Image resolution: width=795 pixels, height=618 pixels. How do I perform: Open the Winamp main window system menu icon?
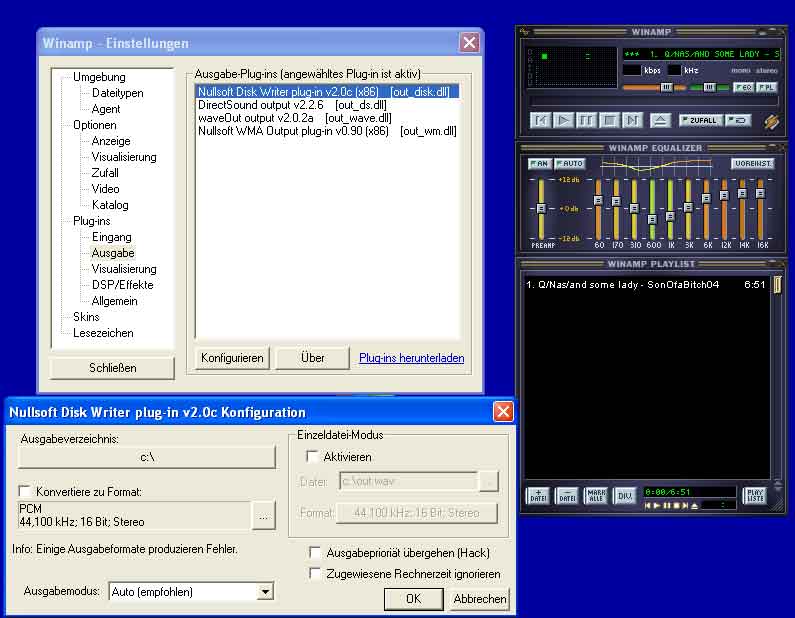[525, 32]
